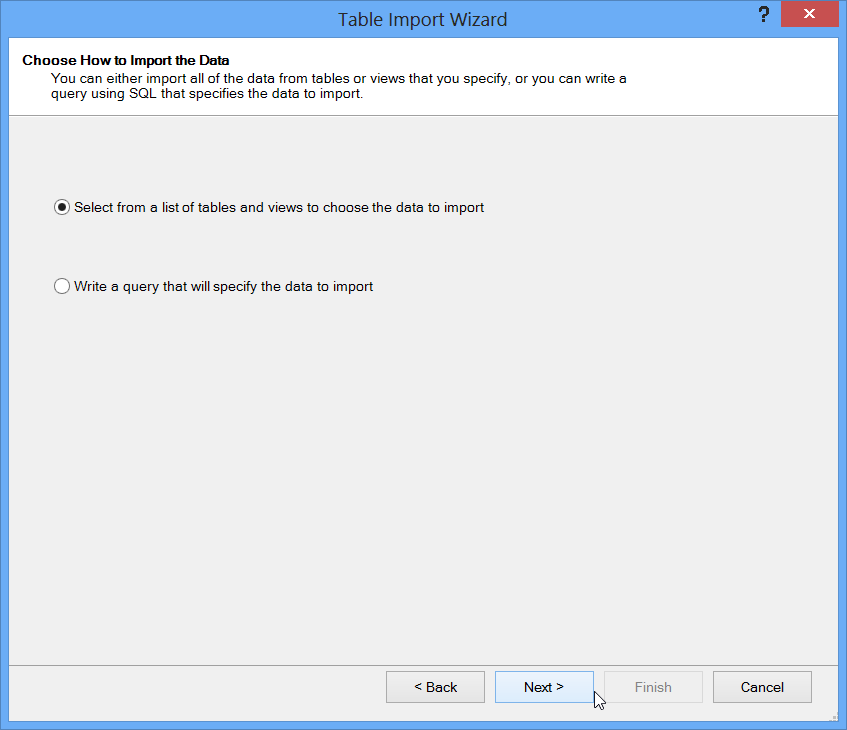
Task: Click the red close button
Action: click(809, 14)
